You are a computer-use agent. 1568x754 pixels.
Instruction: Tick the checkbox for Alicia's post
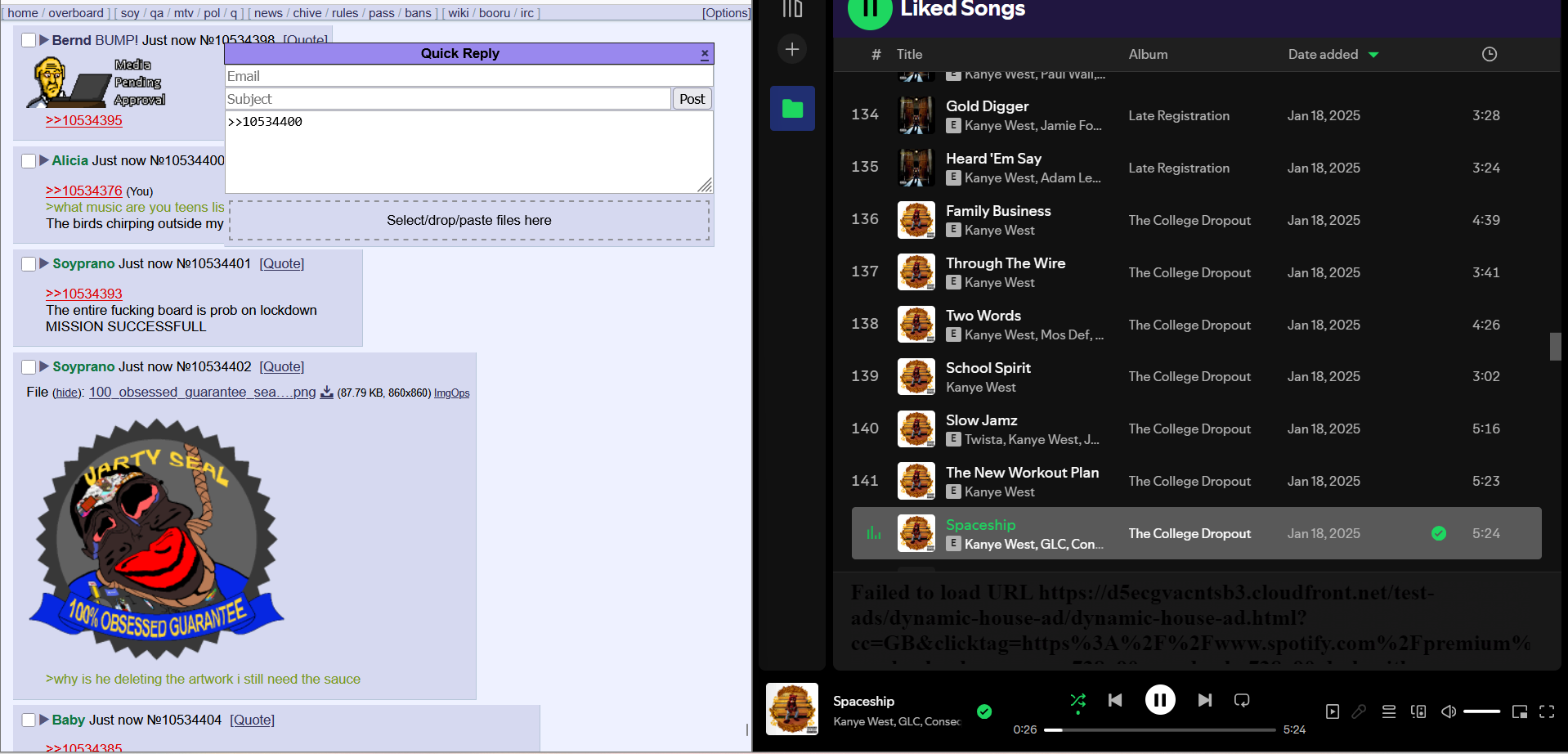(29, 161)
